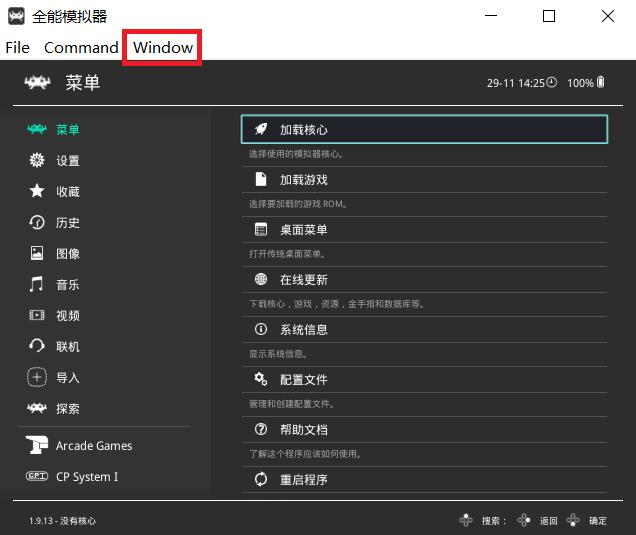Click the file icon for 加载游戏

click(261, 179)
